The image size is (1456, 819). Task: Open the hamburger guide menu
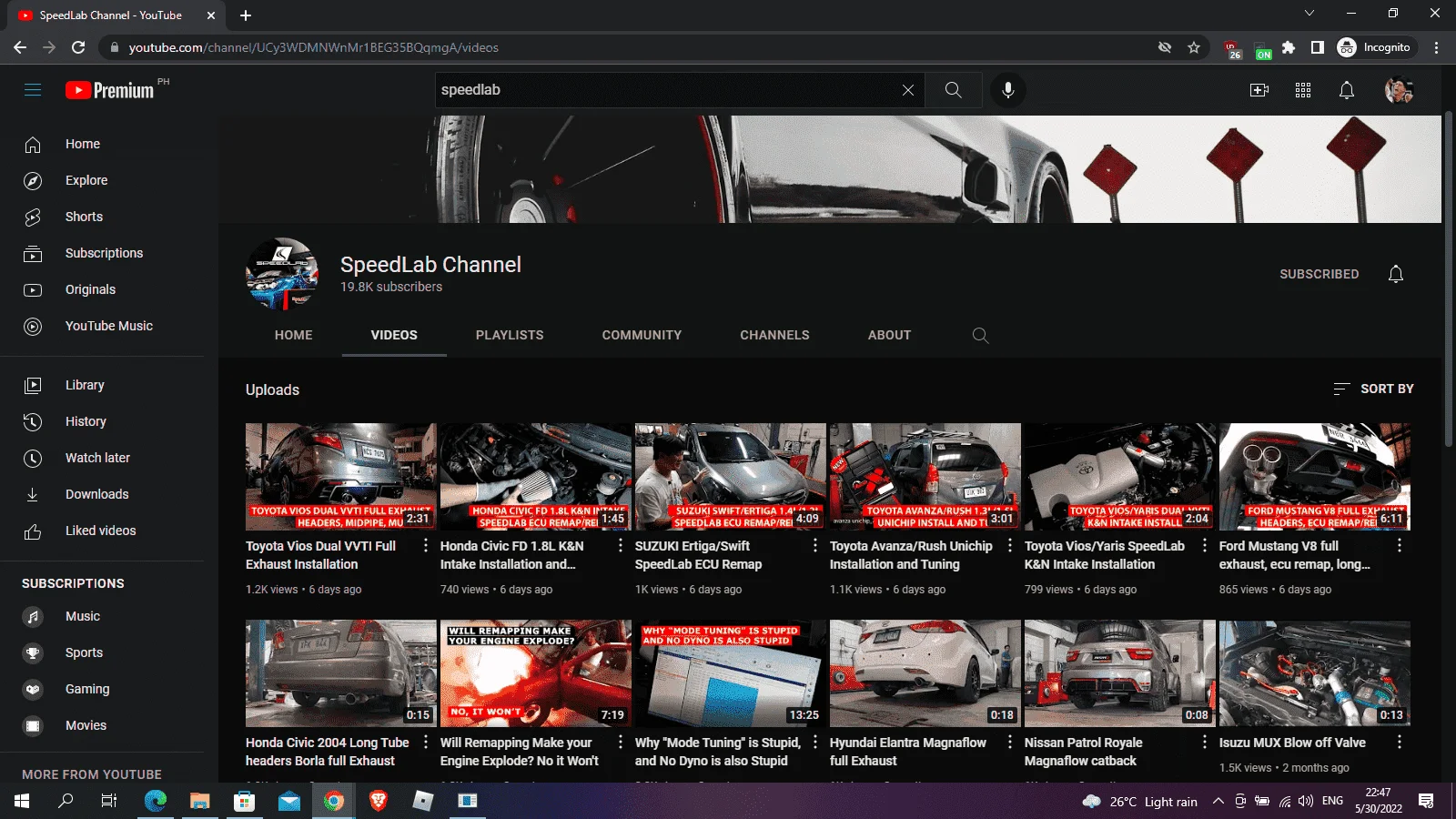click(x=33, y=90)
